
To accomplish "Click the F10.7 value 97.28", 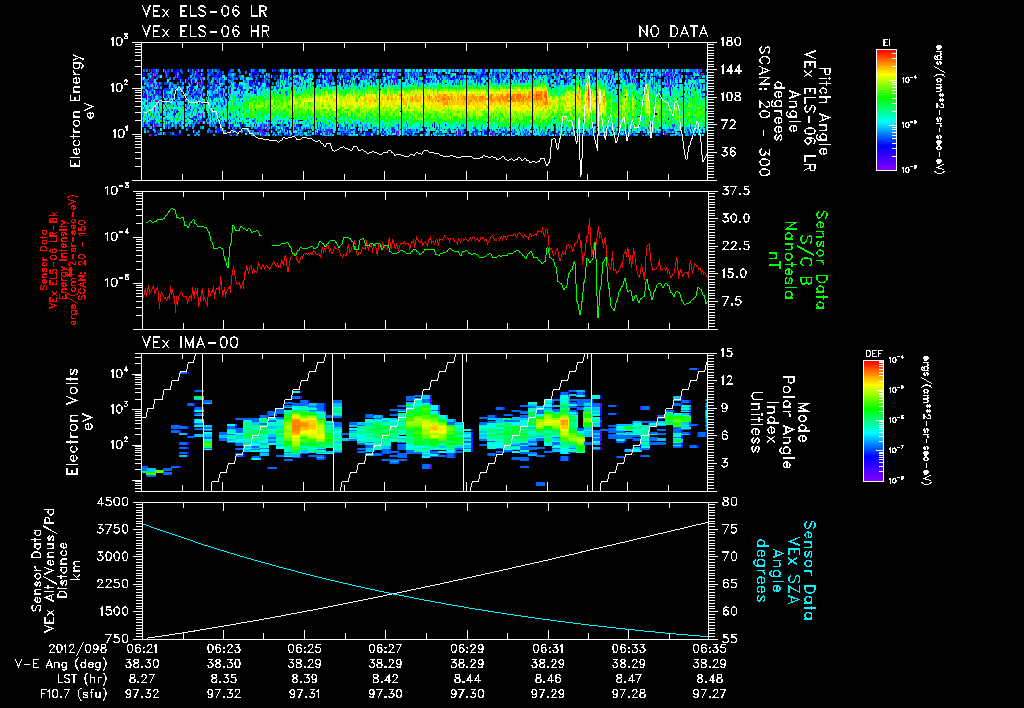I will 628,694.
